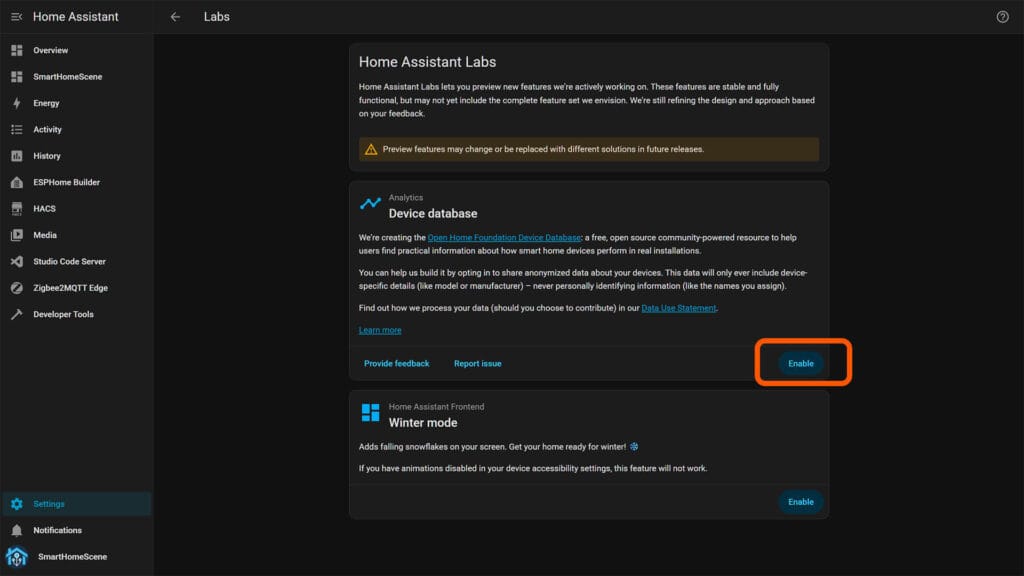This screenshot has height=576, width=1024.
Task: Select the Studio Code Server sidebar label
Action: pos(69,261)
